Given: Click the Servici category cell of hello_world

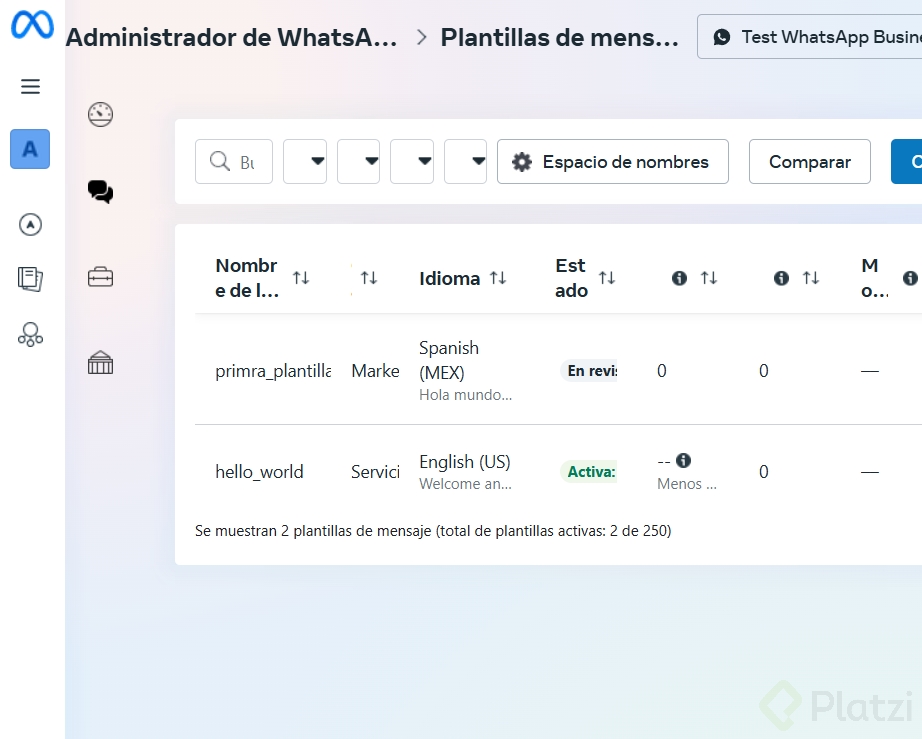Looking at the screenshot, I should pyautogui.click(x=375, y=472).
